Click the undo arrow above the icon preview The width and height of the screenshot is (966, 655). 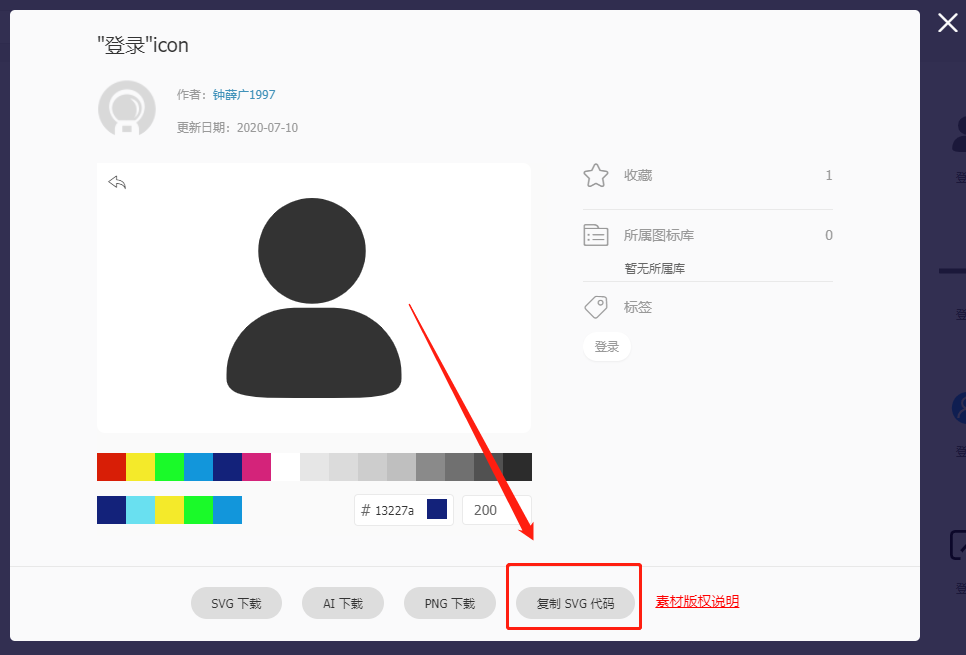coord(117,181)
